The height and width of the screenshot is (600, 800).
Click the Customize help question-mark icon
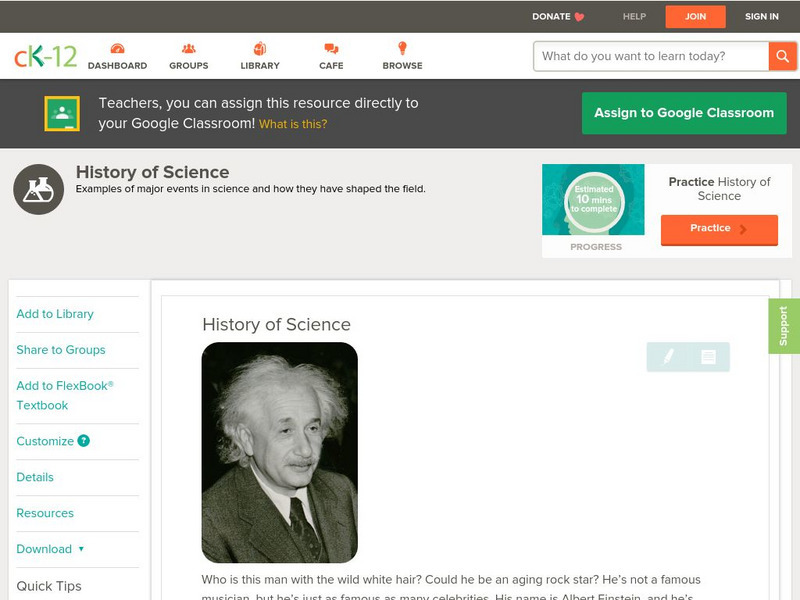(x=84, y=441)
